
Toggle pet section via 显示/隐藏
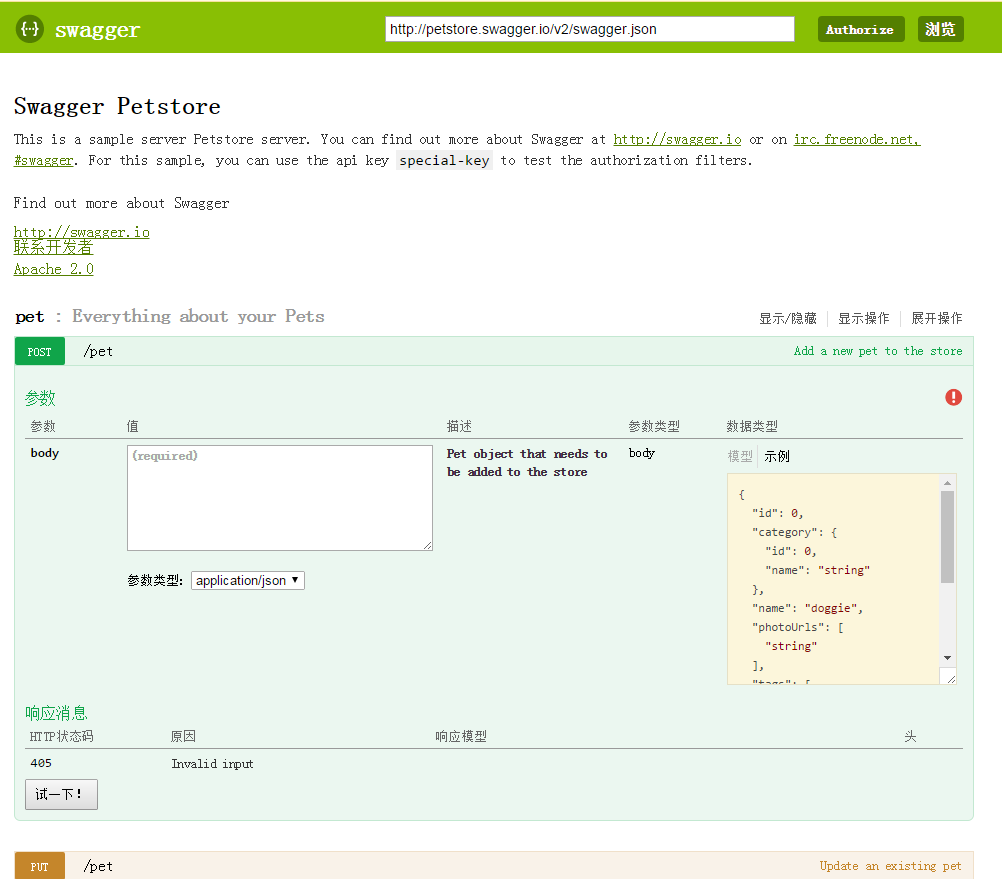pos(787,318)
